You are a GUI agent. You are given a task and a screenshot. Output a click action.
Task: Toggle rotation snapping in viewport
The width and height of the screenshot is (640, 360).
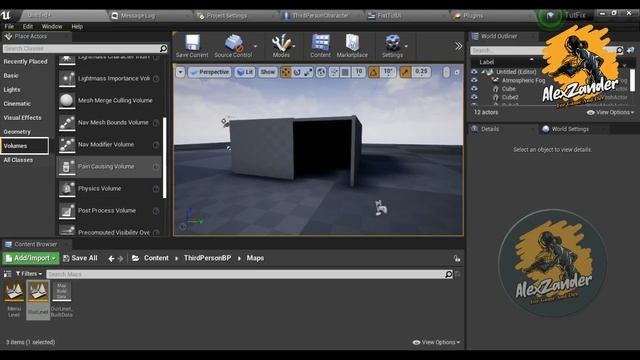[x=373, y=72]
